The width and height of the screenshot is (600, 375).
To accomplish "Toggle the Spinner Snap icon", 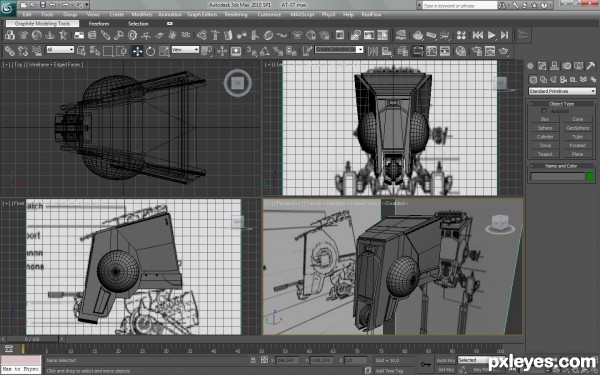I will pyautogui.click(x=291, y=51).
